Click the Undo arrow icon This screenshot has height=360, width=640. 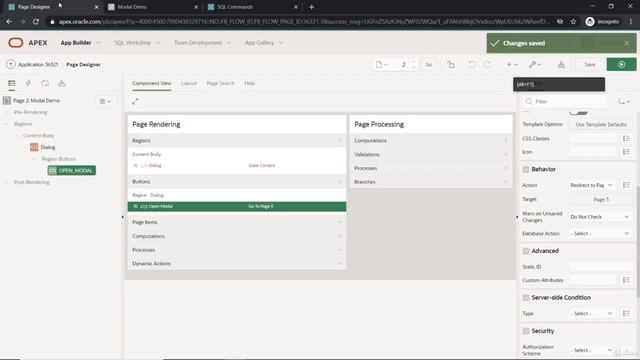point(472,64)
